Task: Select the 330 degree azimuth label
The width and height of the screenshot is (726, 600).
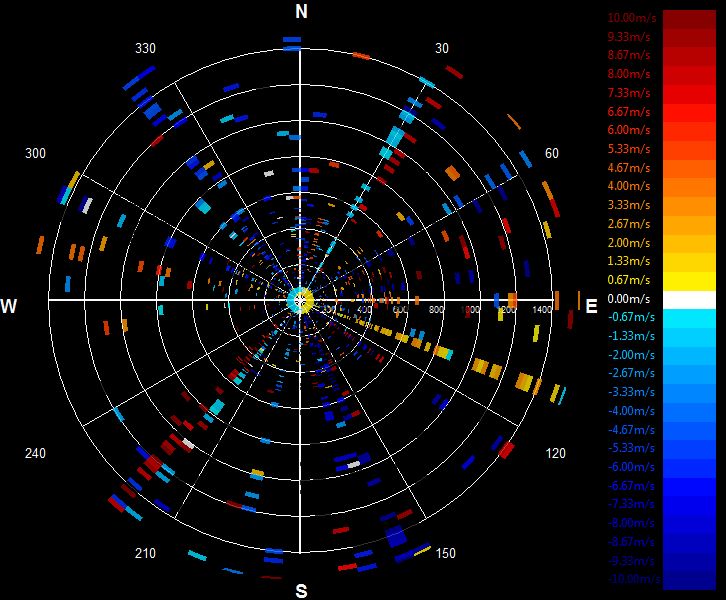Action: (x=145, y=48)
